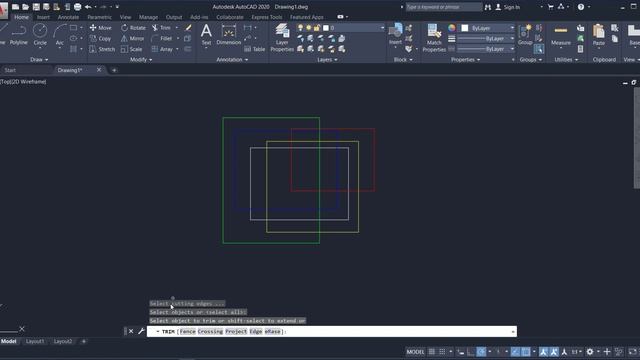Switch to the Start file tab
This screenshot has width=640, height=360.
tap(10, 70)
